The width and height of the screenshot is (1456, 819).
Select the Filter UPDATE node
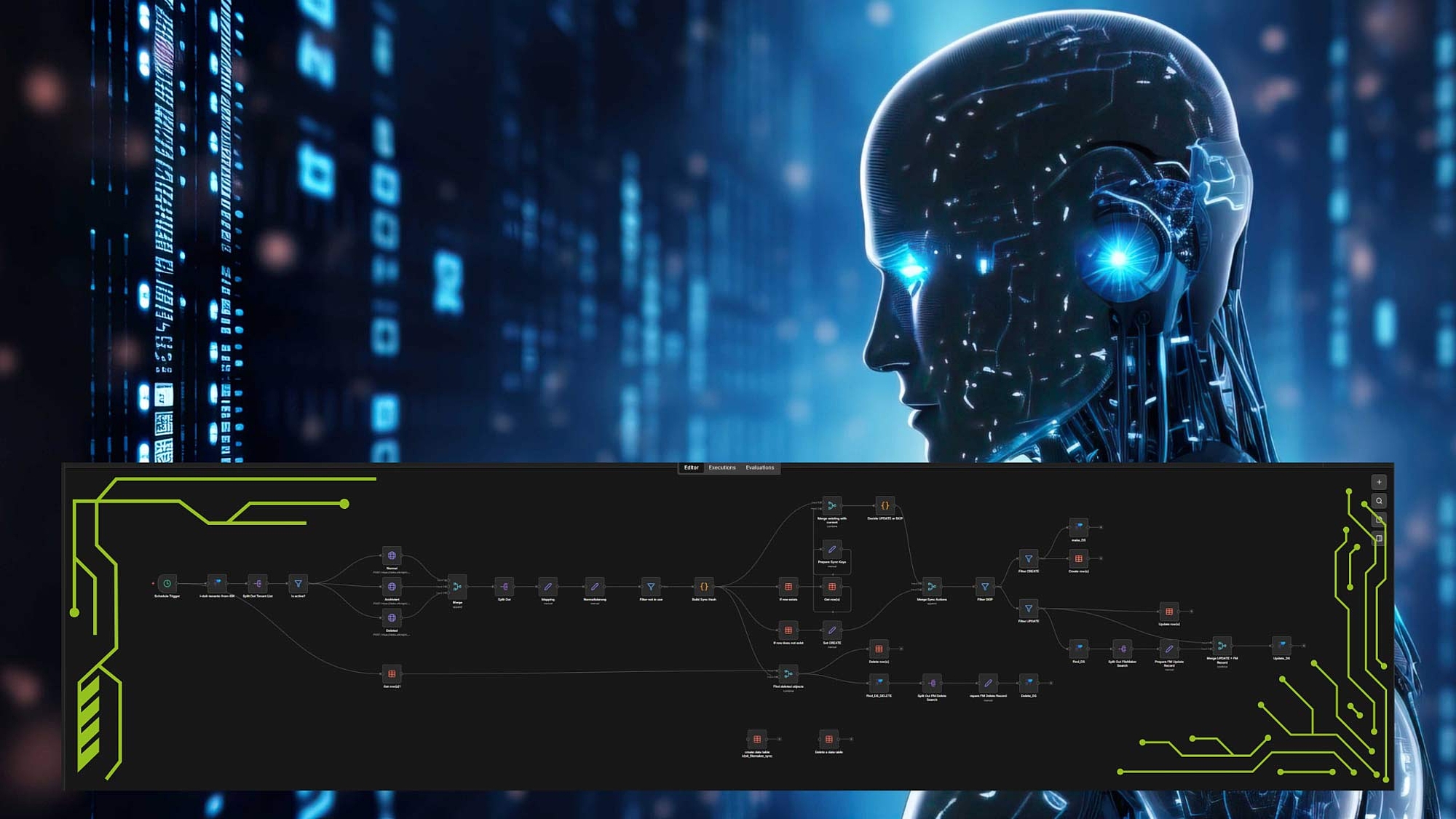(x=1028, y=609)
